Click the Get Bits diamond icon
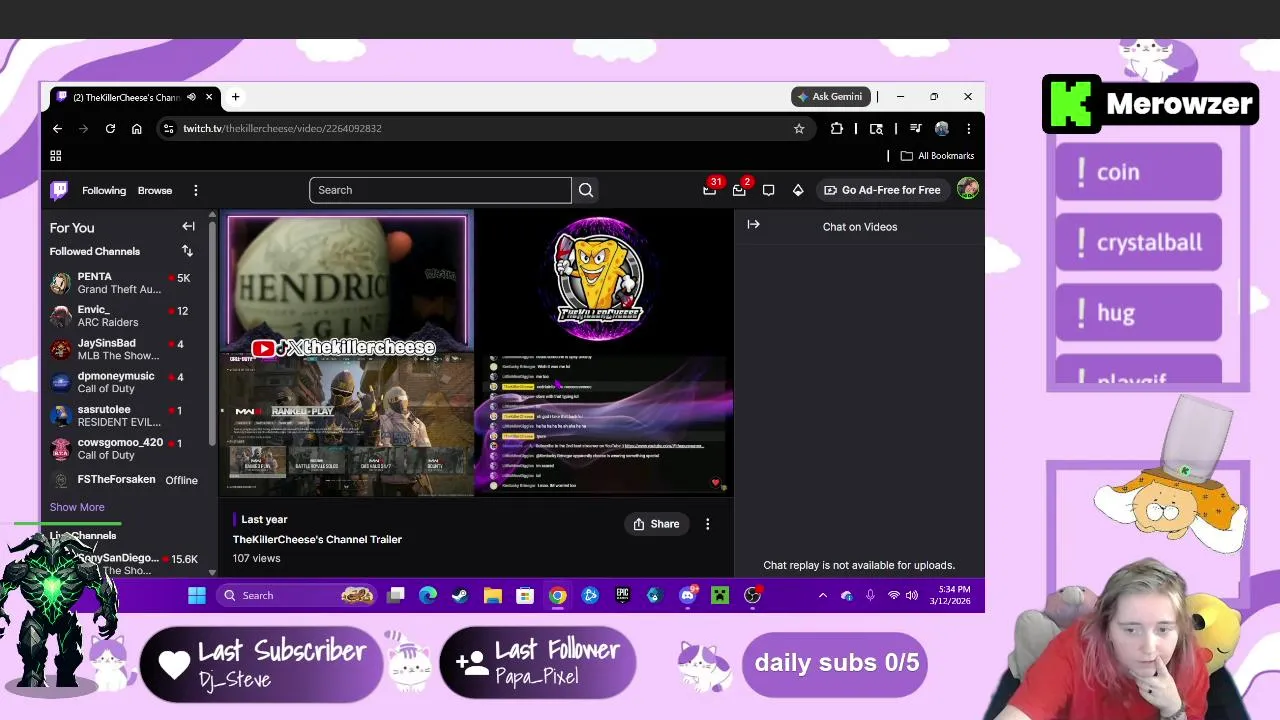The image size is (1280, 720). 798,190
